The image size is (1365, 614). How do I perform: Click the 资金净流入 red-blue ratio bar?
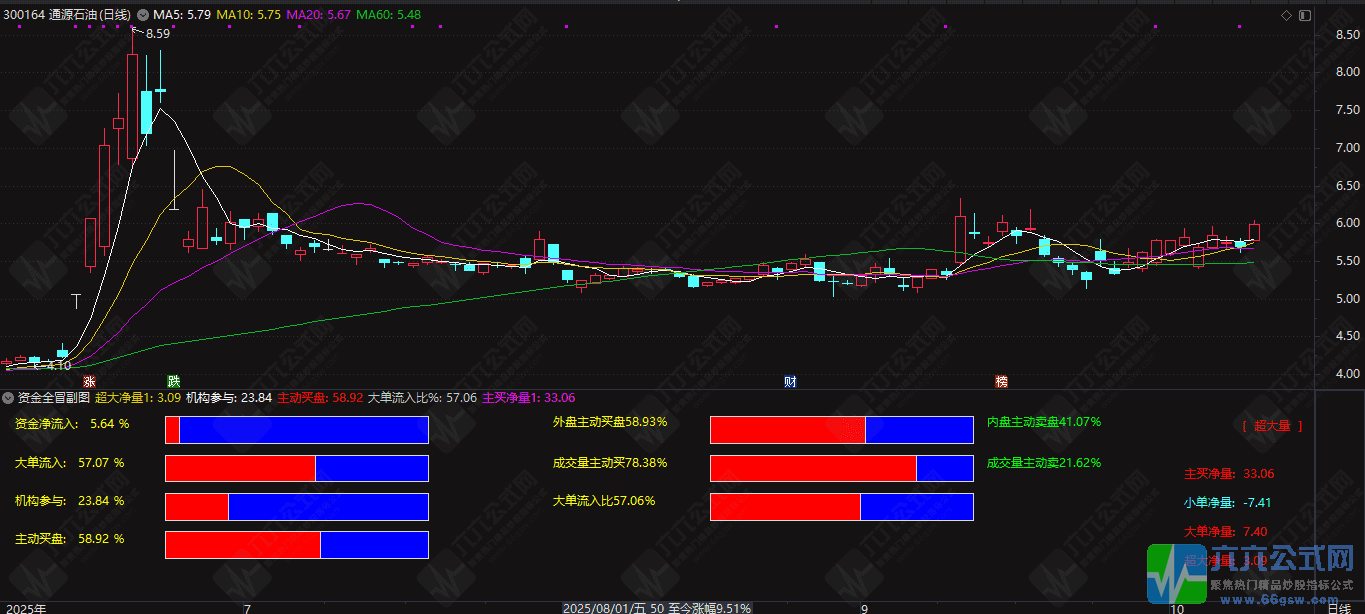point(296,430)
